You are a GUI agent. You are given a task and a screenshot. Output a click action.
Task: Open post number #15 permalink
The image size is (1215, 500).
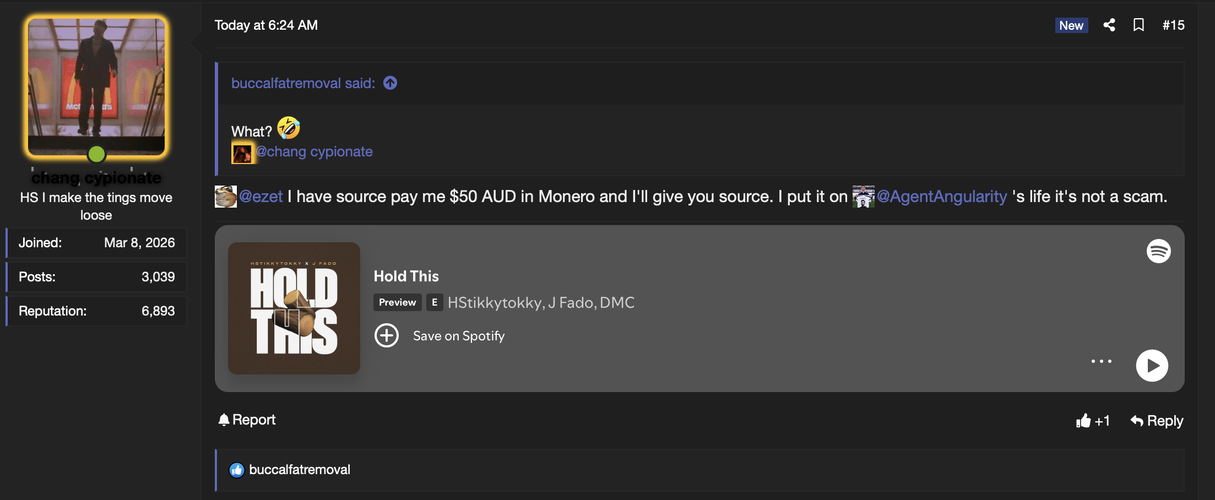pos(1173,25)
